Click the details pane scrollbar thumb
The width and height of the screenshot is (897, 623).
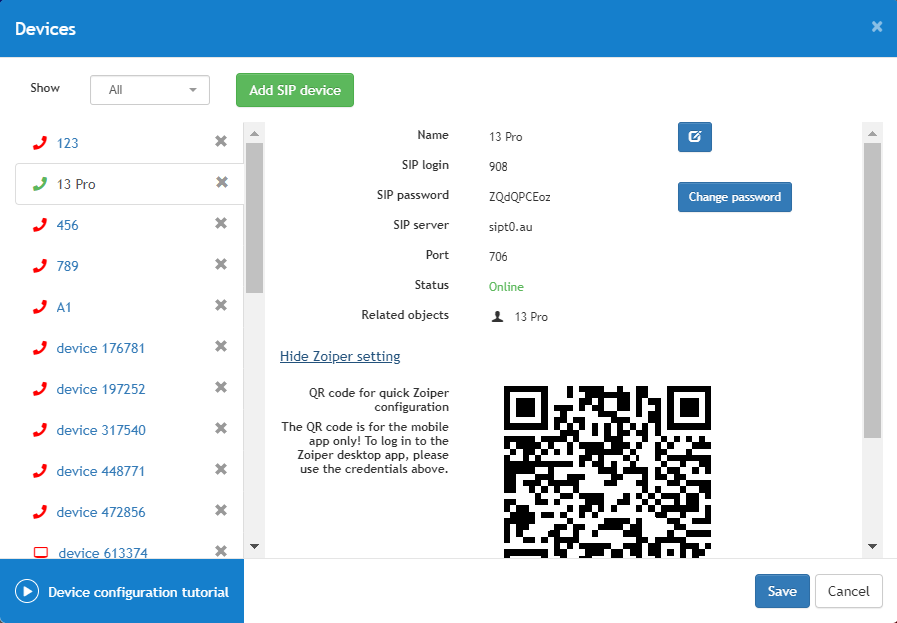(x=872, y=291)
